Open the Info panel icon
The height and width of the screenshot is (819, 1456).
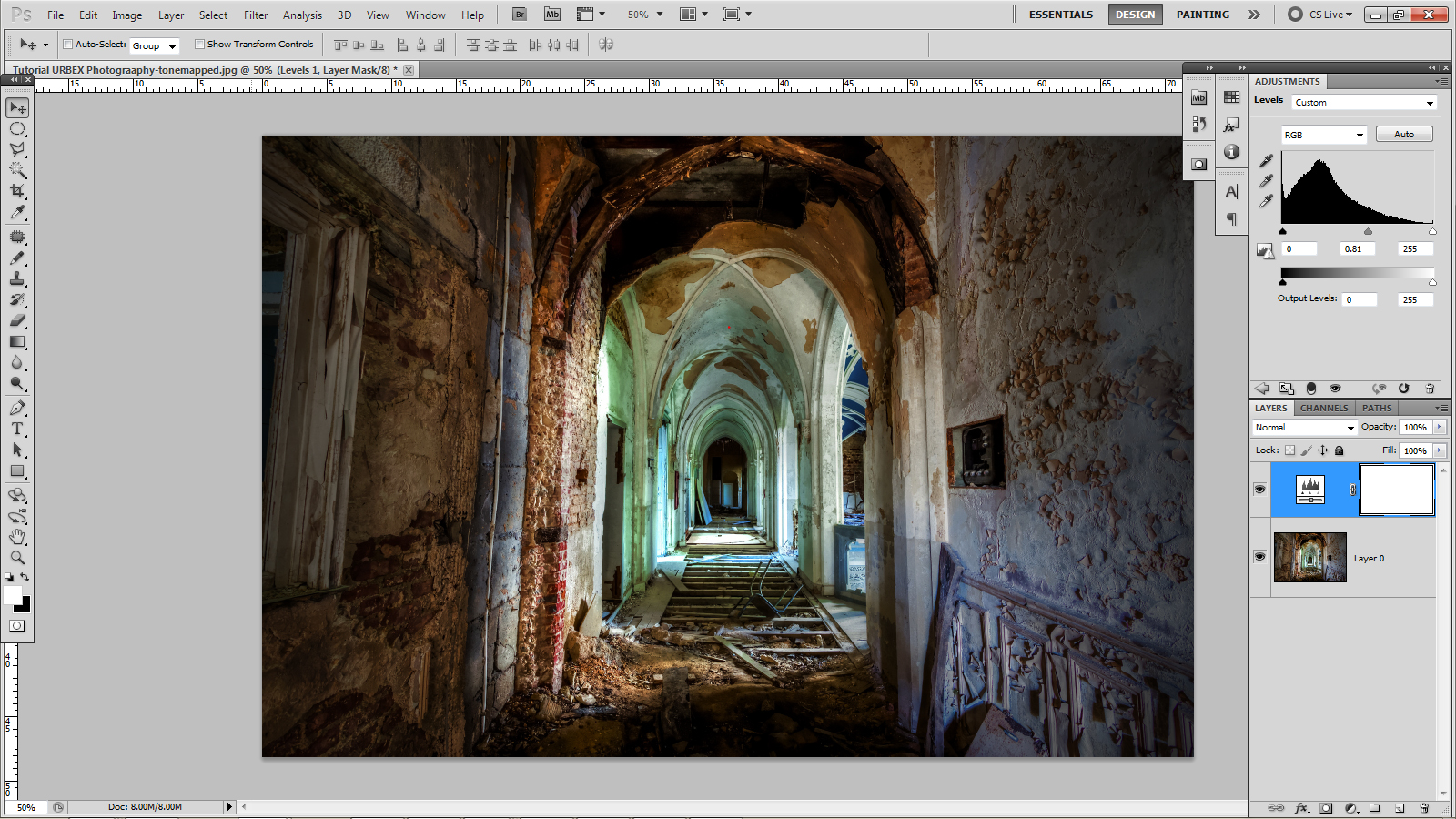click(1231, 152)
